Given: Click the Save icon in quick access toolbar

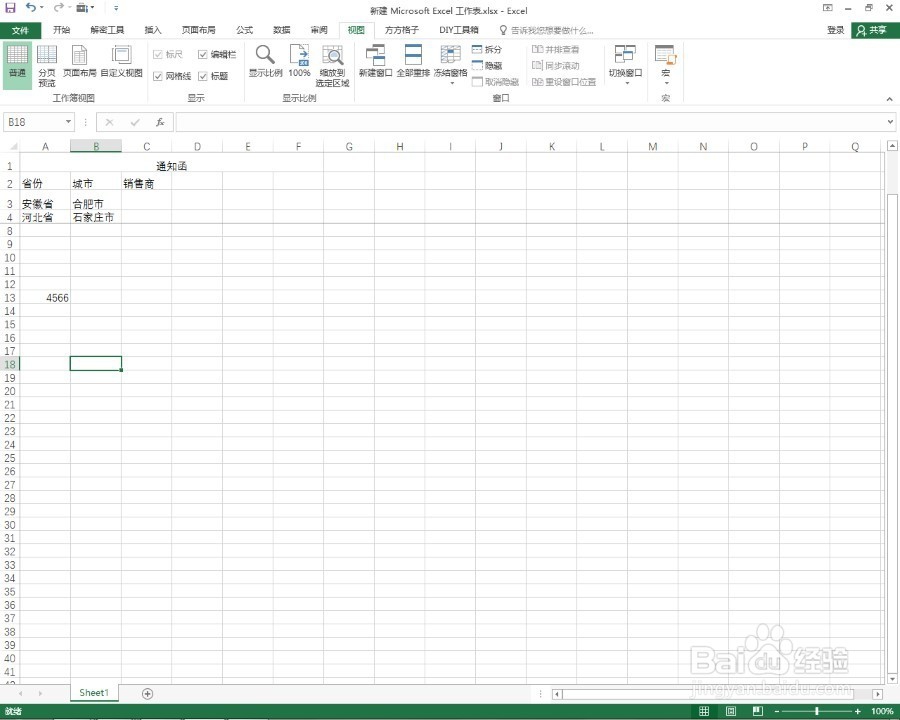Looking at the screenshot, I should 10,8.
